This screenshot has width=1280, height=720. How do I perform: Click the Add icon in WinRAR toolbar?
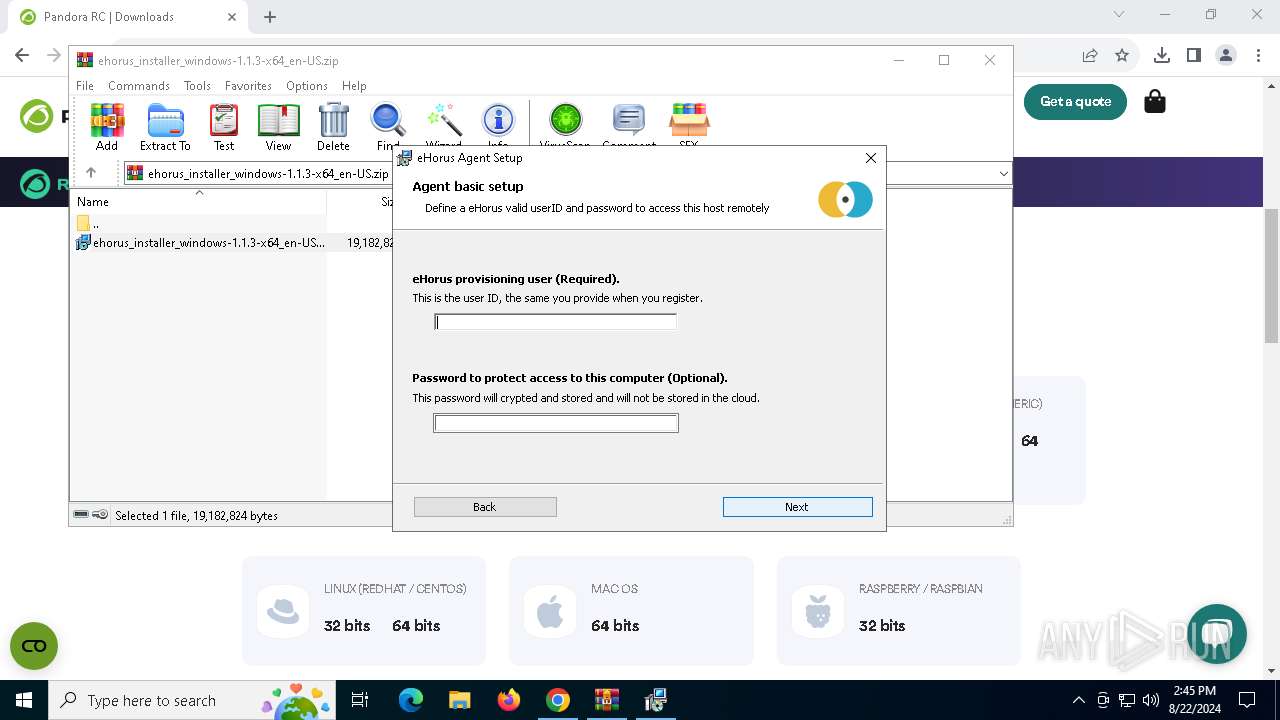click(107, 126)
